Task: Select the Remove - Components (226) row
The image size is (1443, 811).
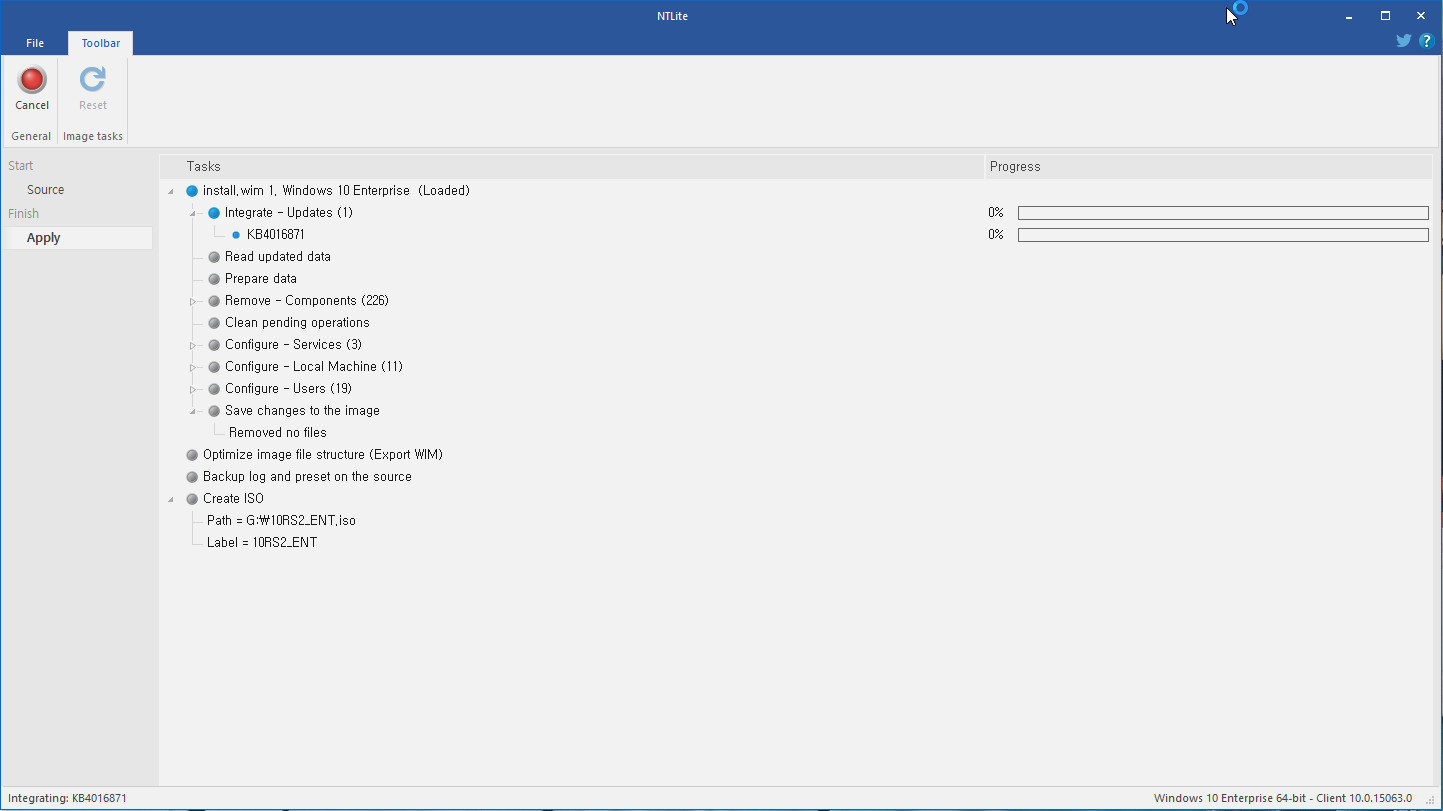Action: click(x=307, y=301)
